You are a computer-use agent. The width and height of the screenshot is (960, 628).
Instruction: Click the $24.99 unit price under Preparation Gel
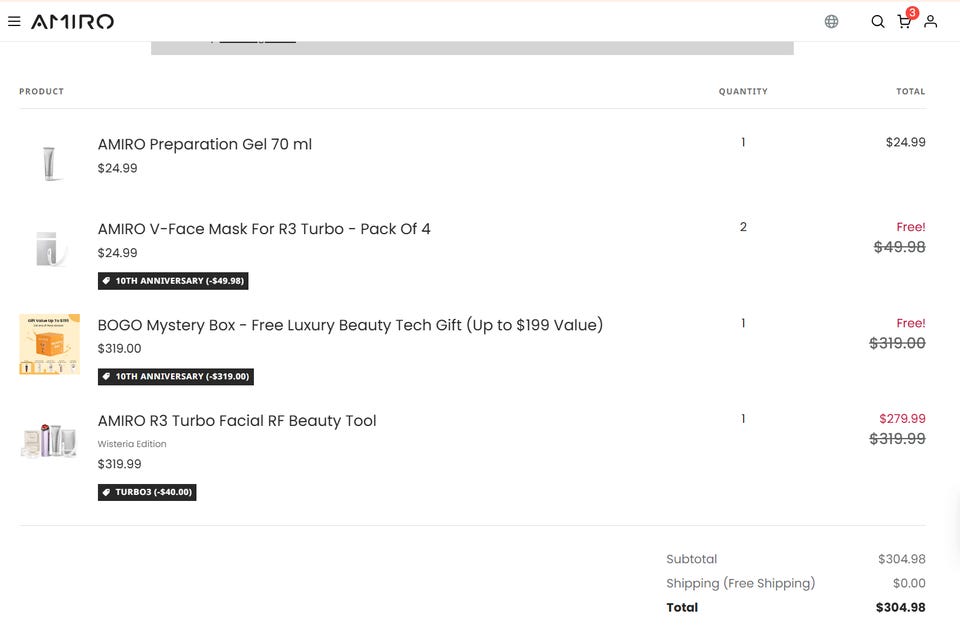(x=118, y=168)
